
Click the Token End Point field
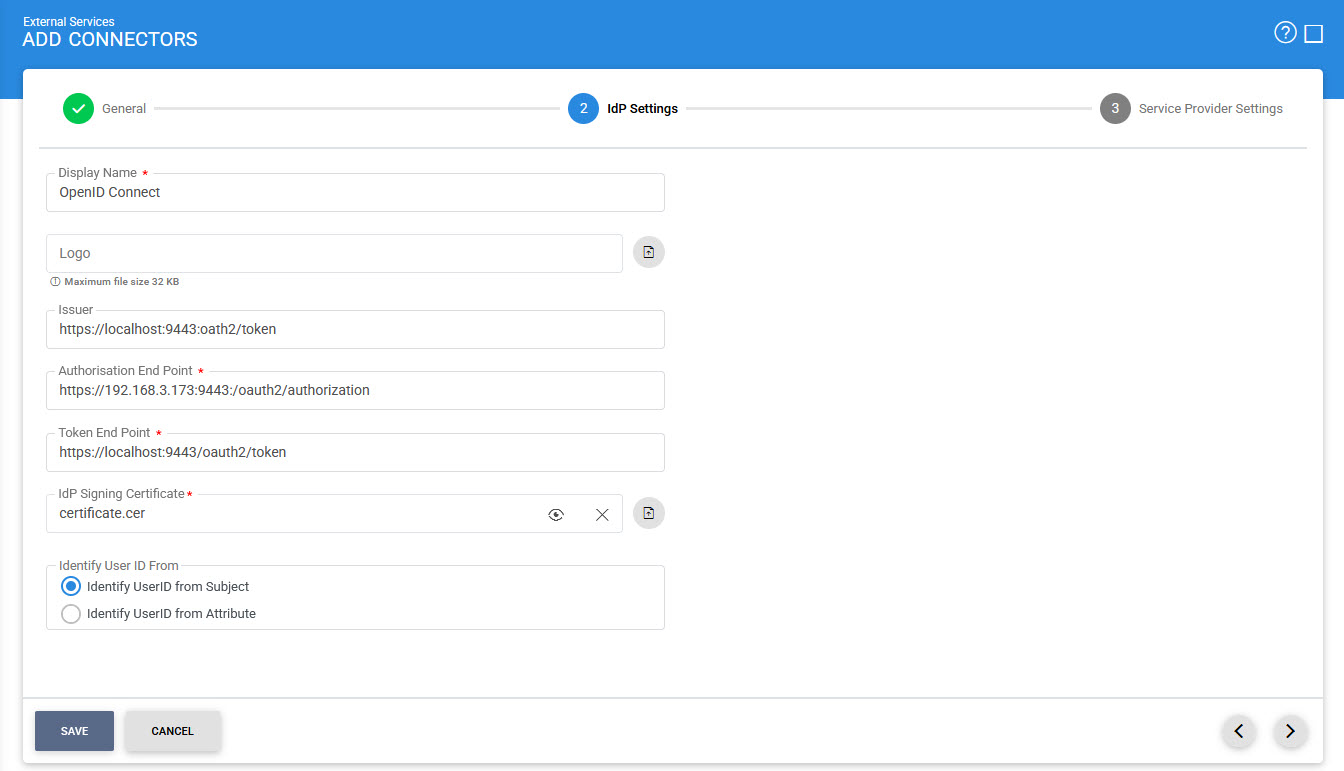[x=355, y=453]
